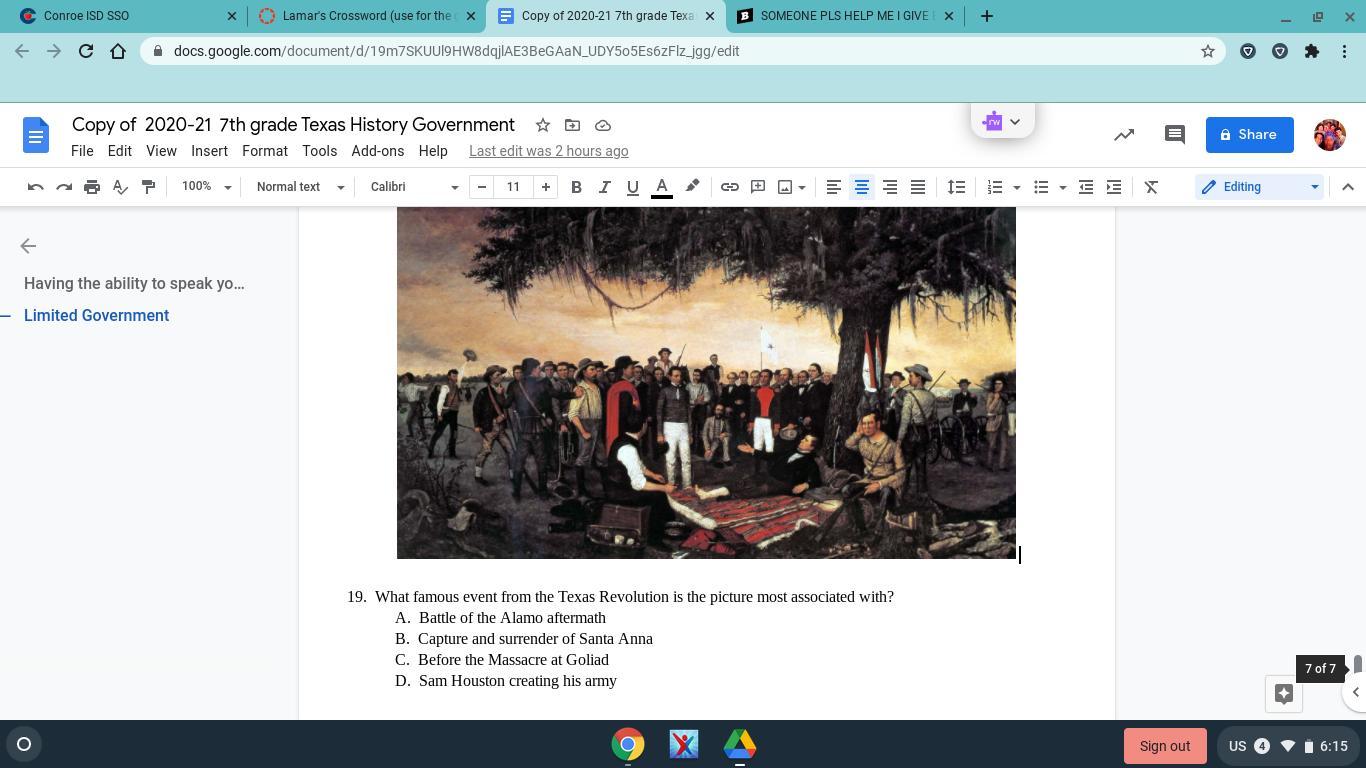Open the Calibri font dropdown
The image size is (1366, 768).
point(414,187)
